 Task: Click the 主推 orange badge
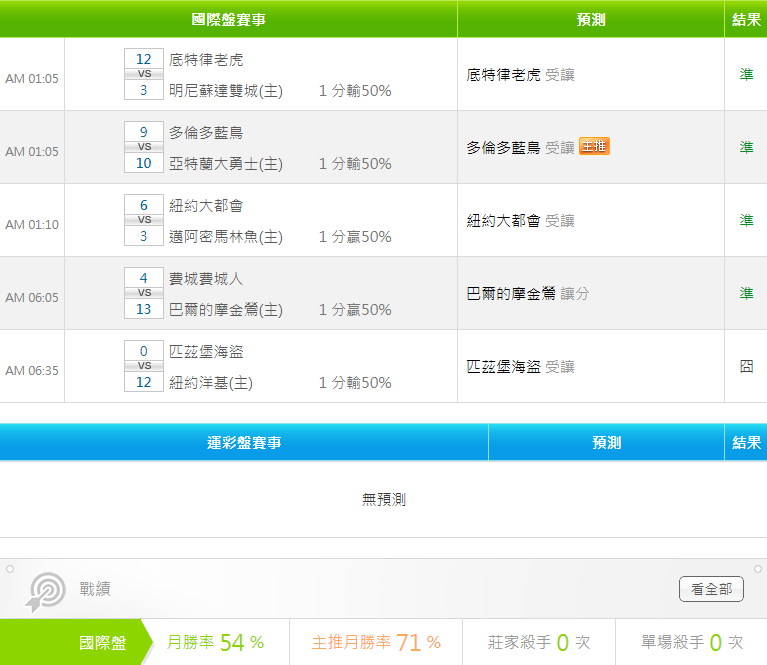(x=594, y=146)
